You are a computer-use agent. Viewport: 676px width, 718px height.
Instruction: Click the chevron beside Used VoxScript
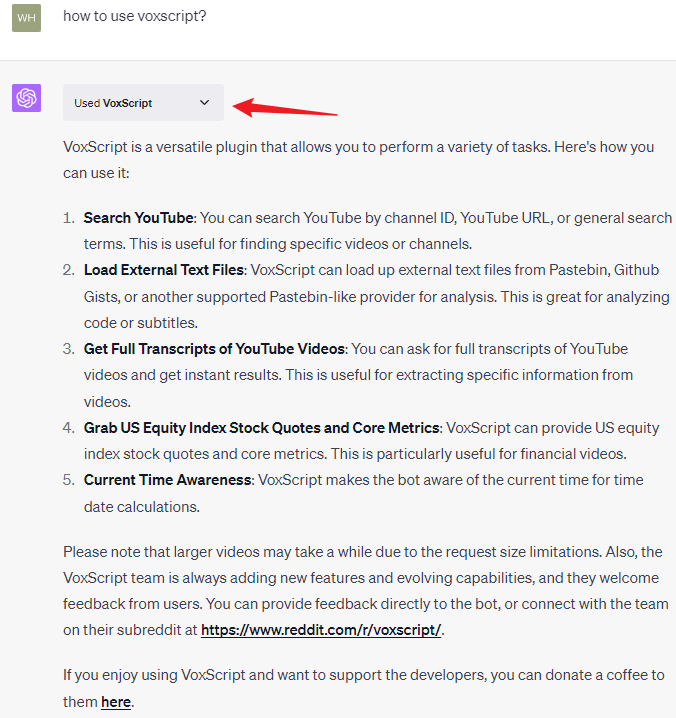click(205, 103)
